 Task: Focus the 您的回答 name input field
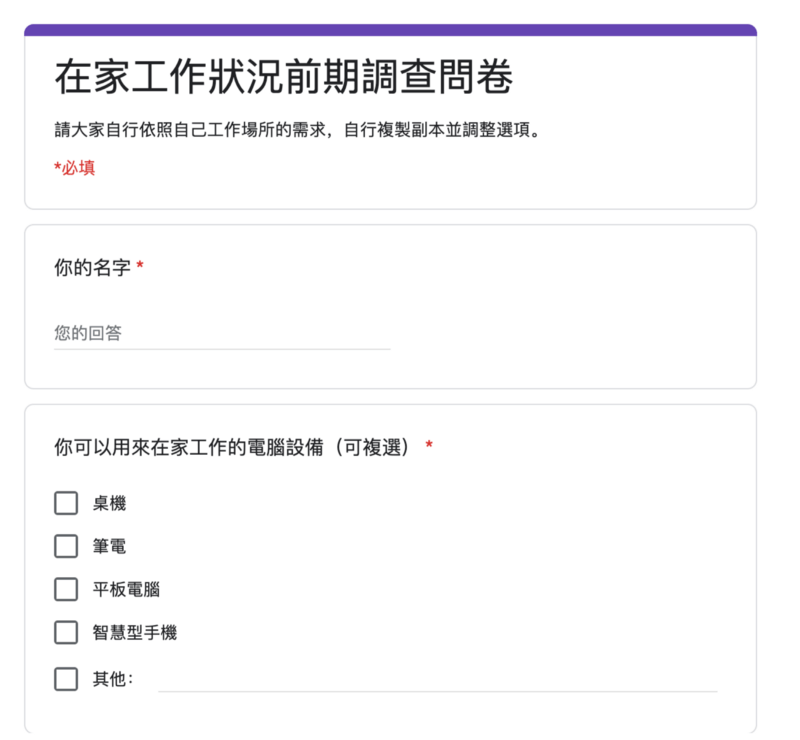[222, 334]
